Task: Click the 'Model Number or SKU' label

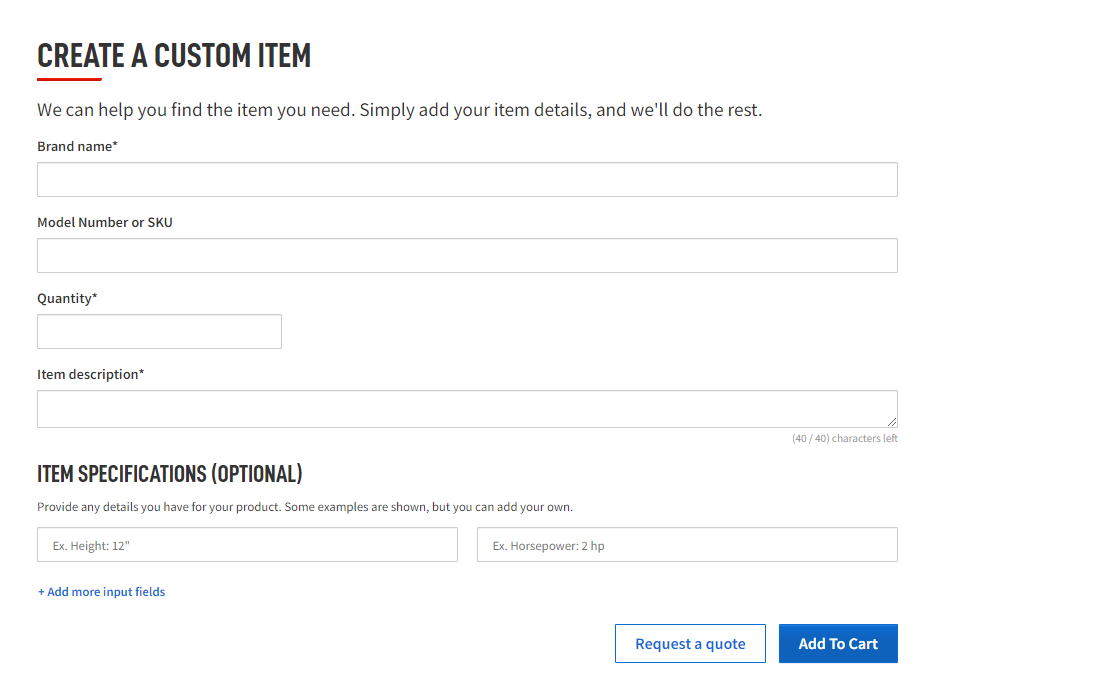Action: click(x=105, y=222)
